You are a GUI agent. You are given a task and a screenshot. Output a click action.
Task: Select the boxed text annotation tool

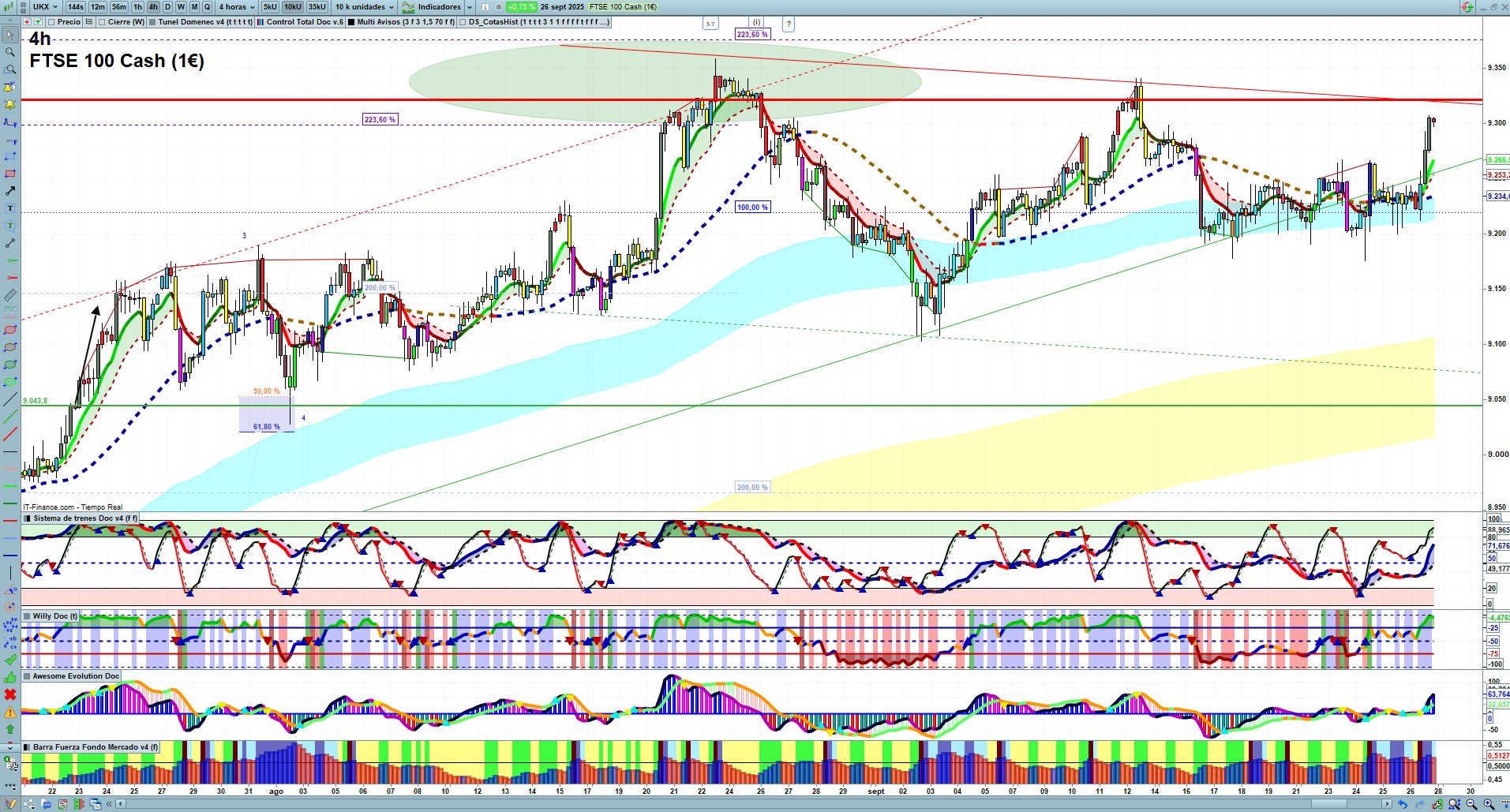click(10, 208)
